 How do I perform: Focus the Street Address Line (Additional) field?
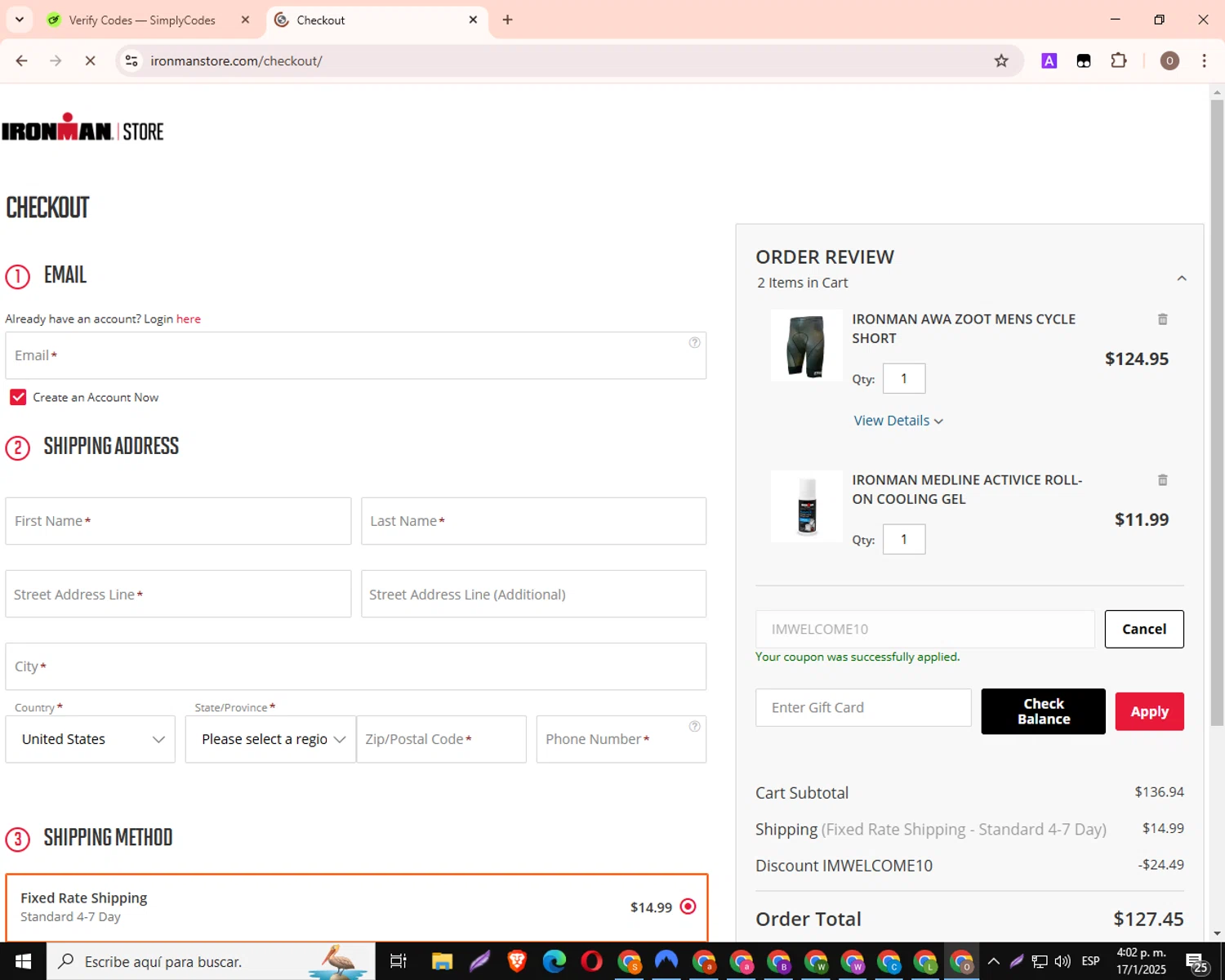[534, 594]
